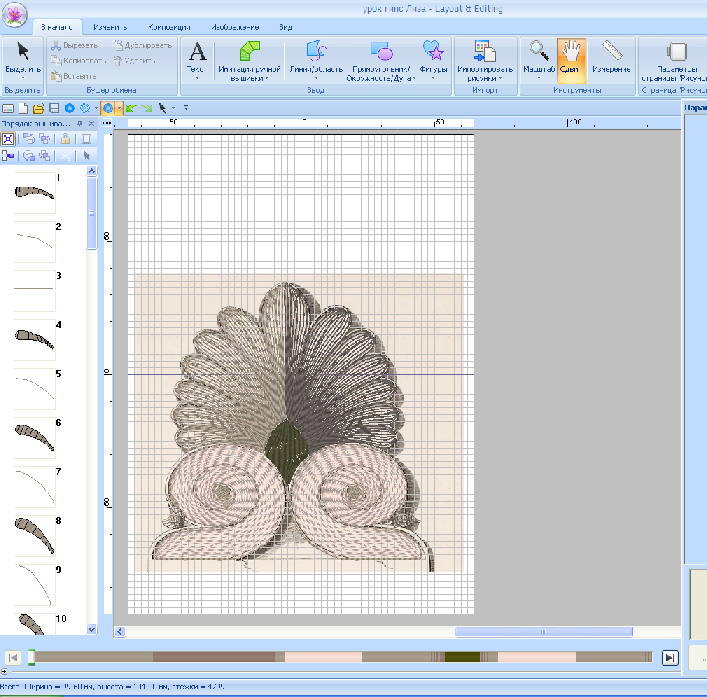The height and width of the screenshot is (697, 707).
Task: Jump to the end of stitch simulator
Action: click(670, 657)
